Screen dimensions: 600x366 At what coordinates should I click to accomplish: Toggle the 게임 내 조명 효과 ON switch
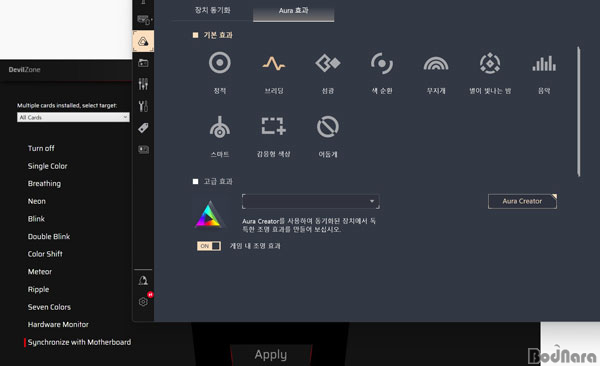(209, 246)
